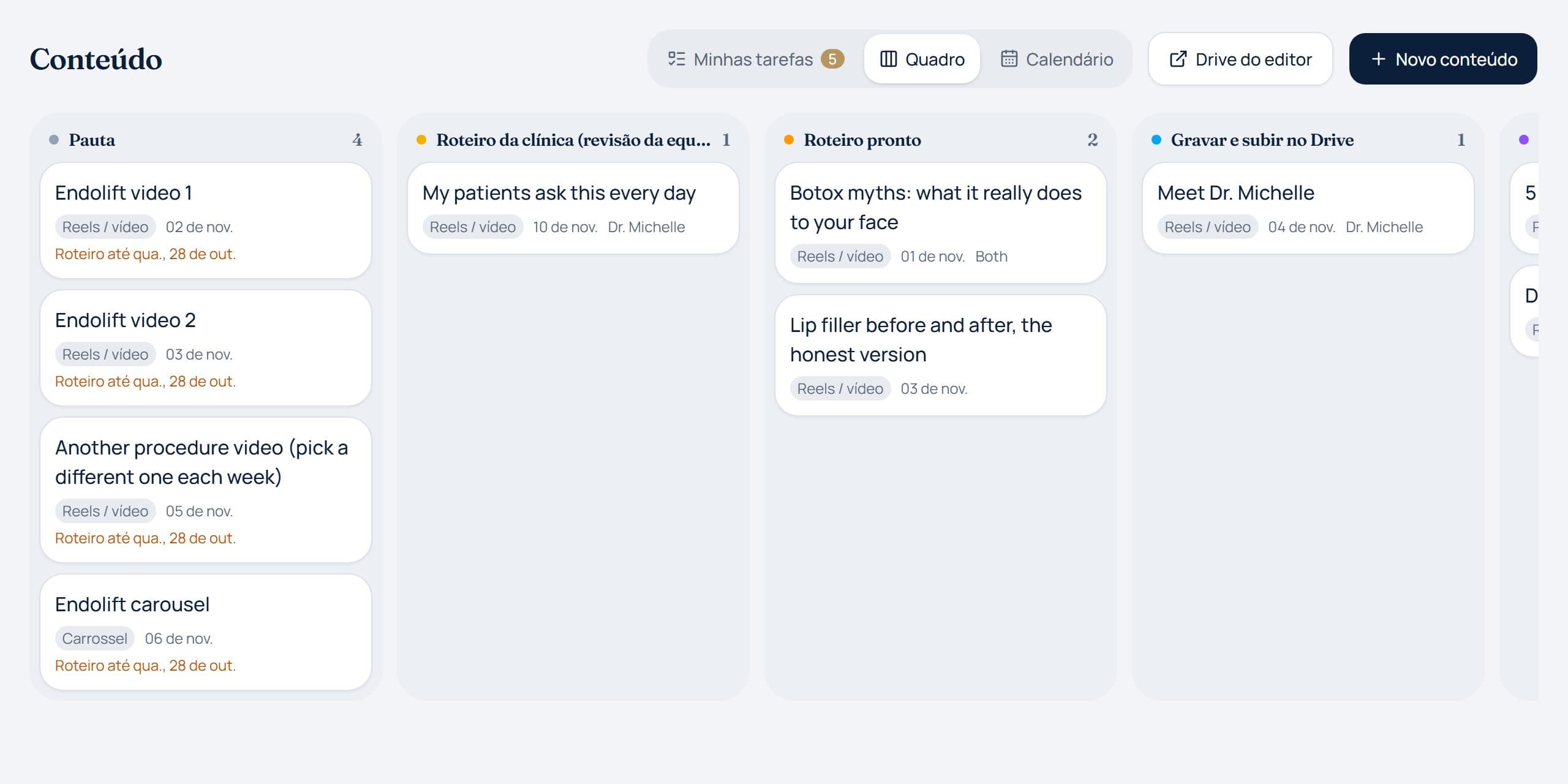Click the Roteiro pronto column title
This screenshot has width=1568, height=784.
862,140
